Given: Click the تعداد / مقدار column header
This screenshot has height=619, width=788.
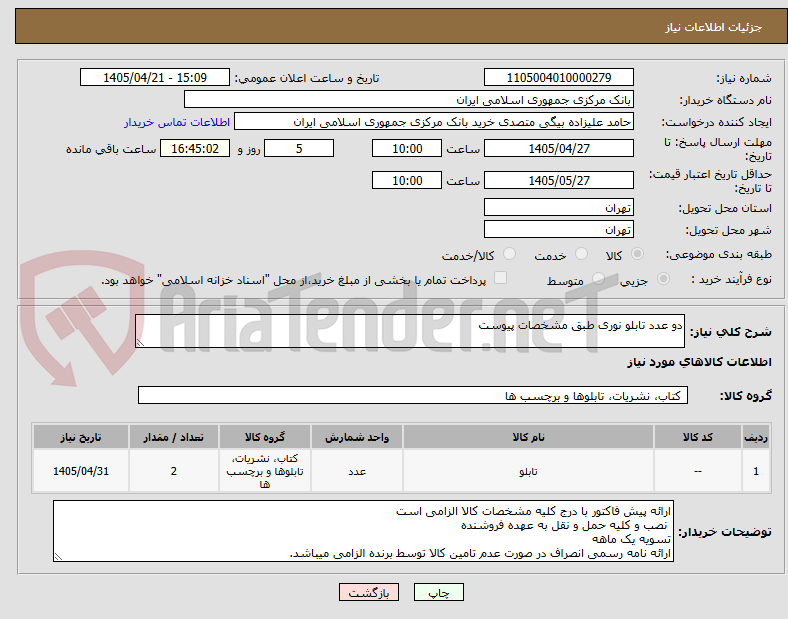Looking at the screenshot, I should 173,437.
